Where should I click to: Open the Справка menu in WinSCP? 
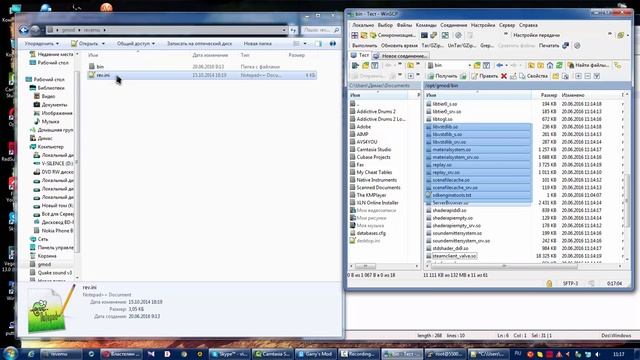tap(528, 25)
